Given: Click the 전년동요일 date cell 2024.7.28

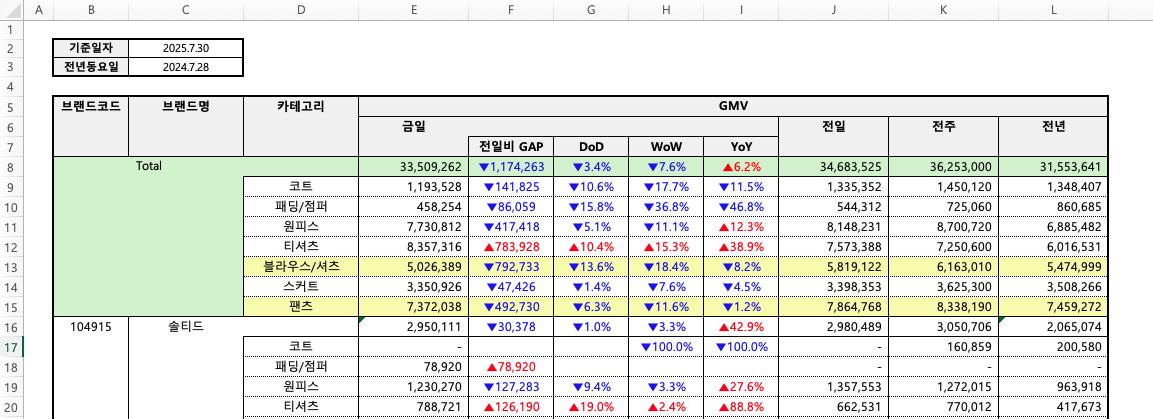Looking at the screenshot, I should [185, 68].
